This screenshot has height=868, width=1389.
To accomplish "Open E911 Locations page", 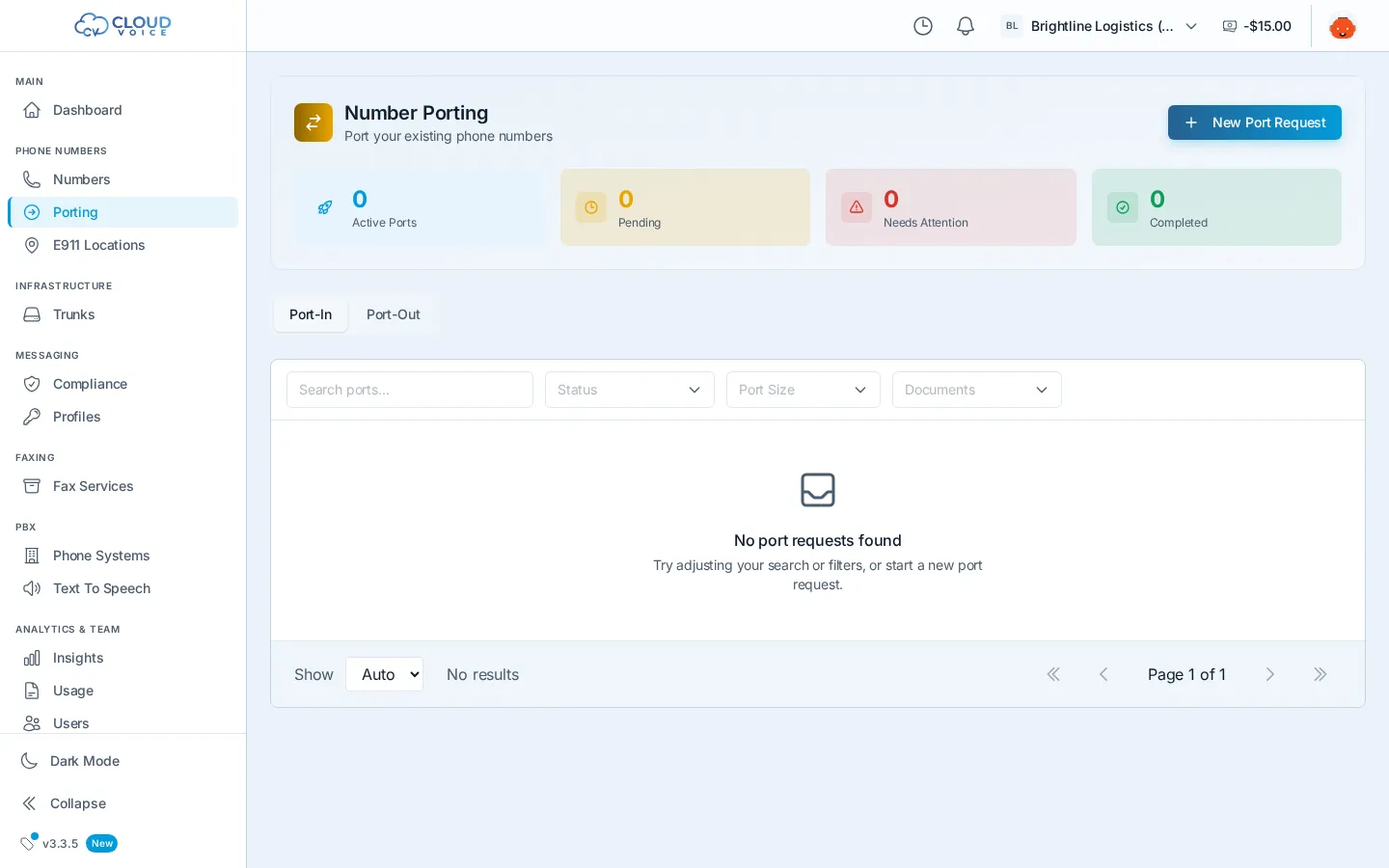I will point(123,245).
